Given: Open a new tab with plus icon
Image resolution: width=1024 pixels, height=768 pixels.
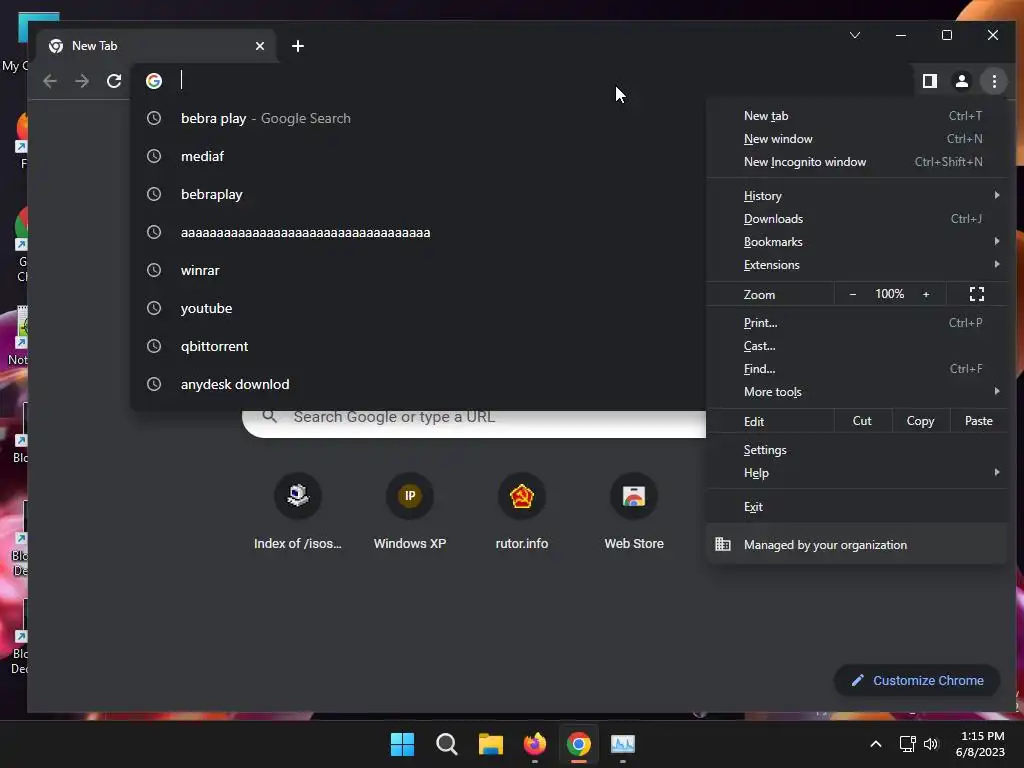Looking at the screenshot, I should 298,46.
